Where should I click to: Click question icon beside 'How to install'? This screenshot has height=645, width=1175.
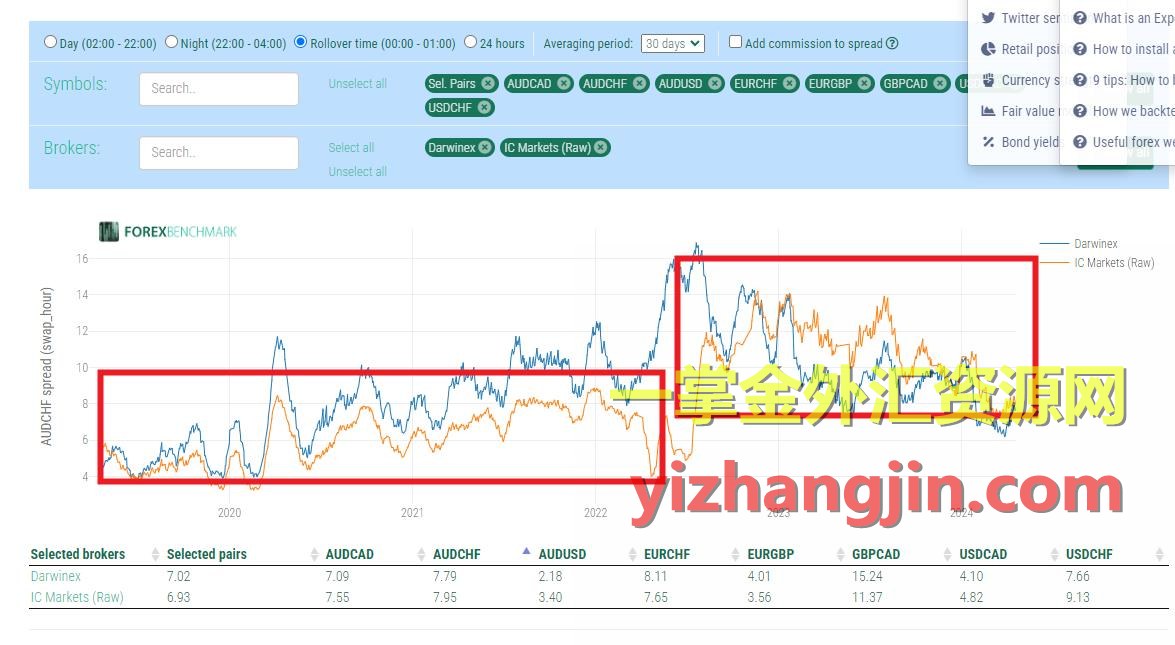click(x=1080, y=49)
